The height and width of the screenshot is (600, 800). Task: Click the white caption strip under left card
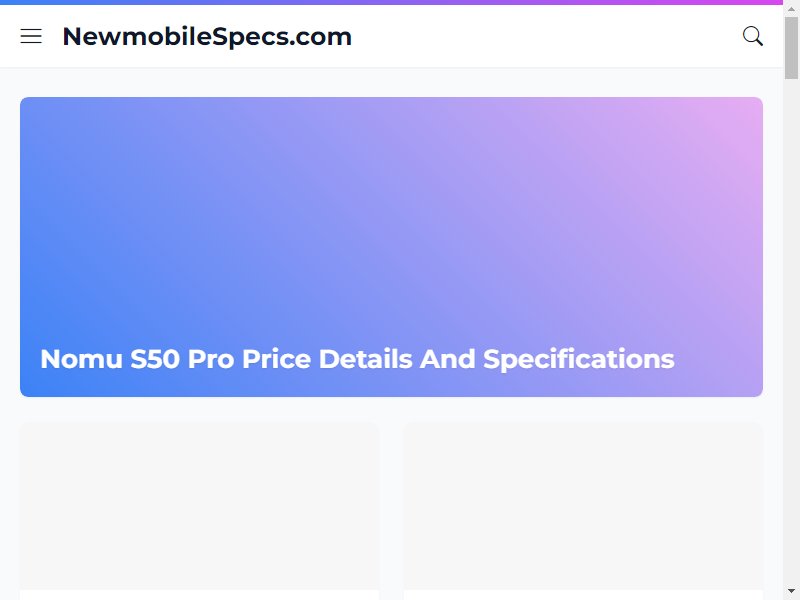(x=199, y=595)
